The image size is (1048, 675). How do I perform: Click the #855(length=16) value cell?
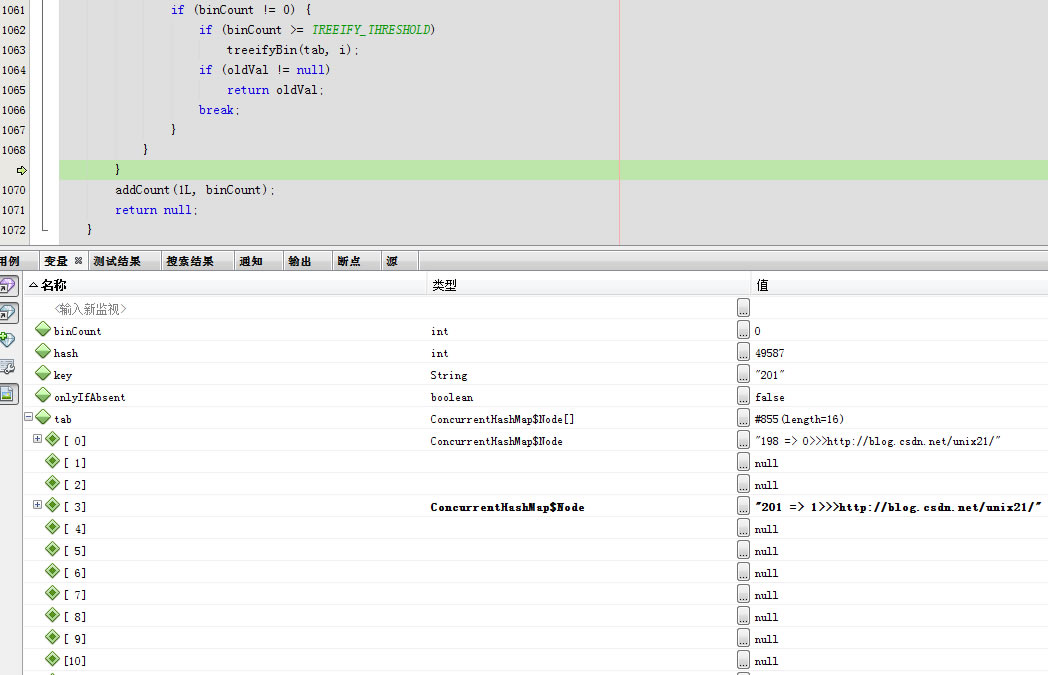pos(799,419)
